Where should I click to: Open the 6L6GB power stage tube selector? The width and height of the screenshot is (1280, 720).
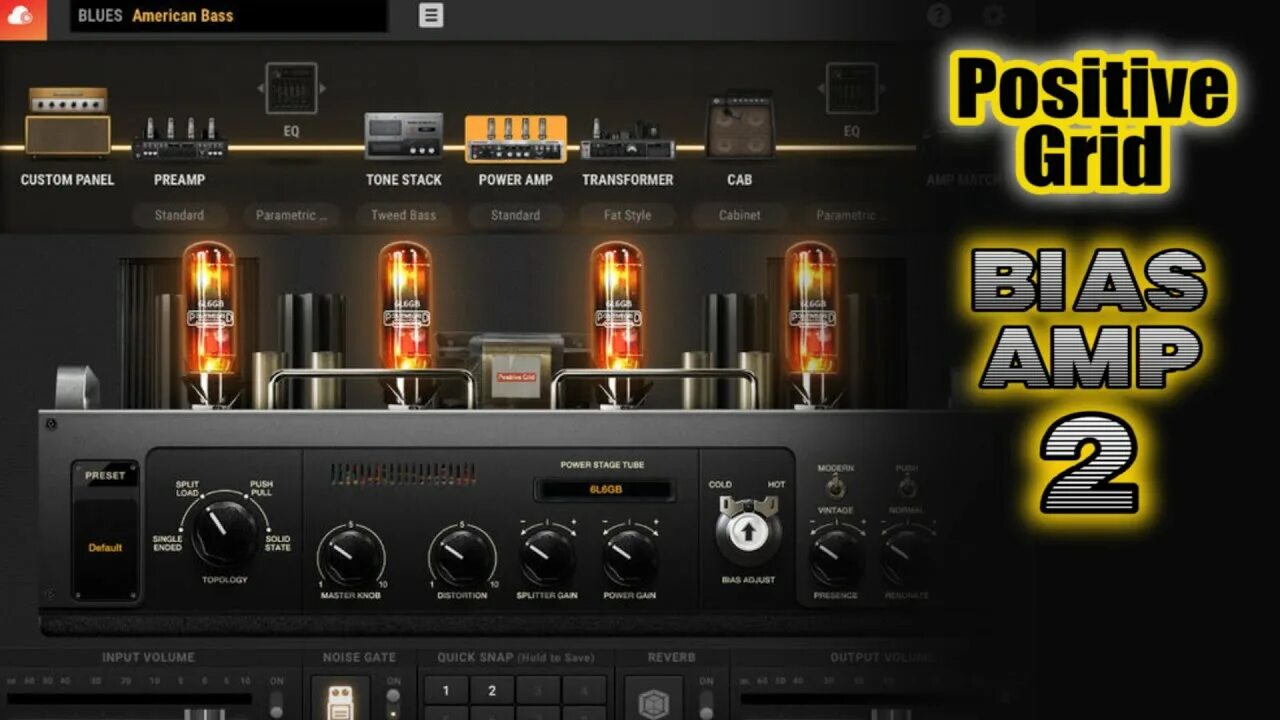coord(605,490)
